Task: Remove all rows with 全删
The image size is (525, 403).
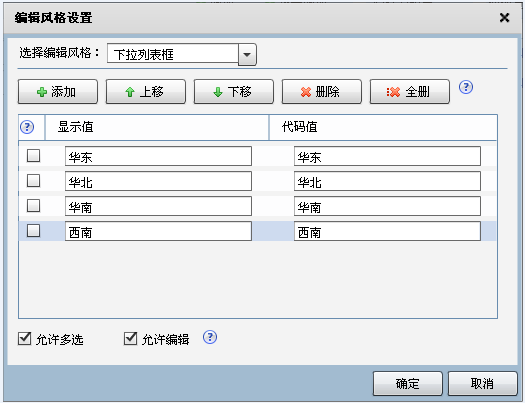Action: click(x=410, y=91)
